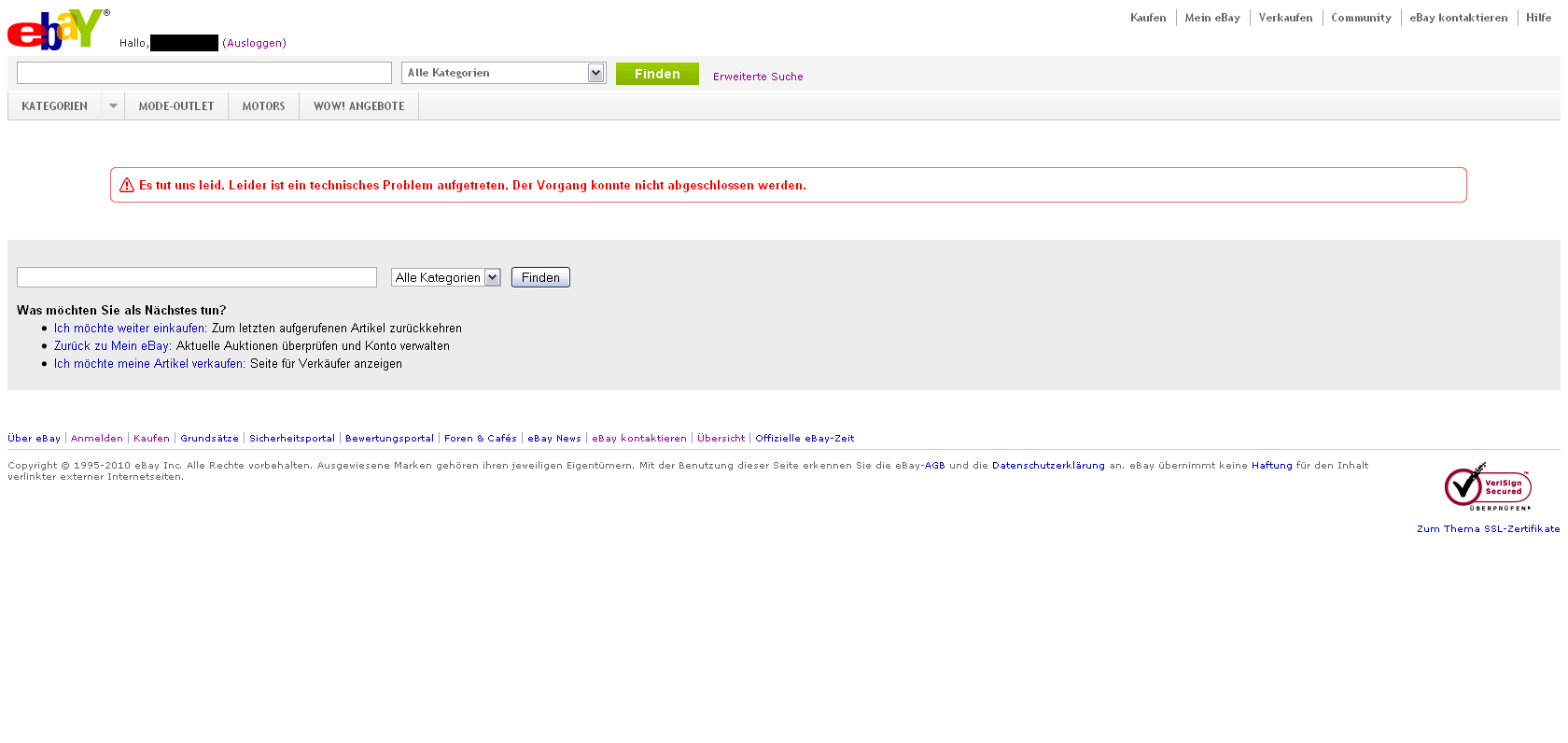Focus the top search input field

coord(204,73)
